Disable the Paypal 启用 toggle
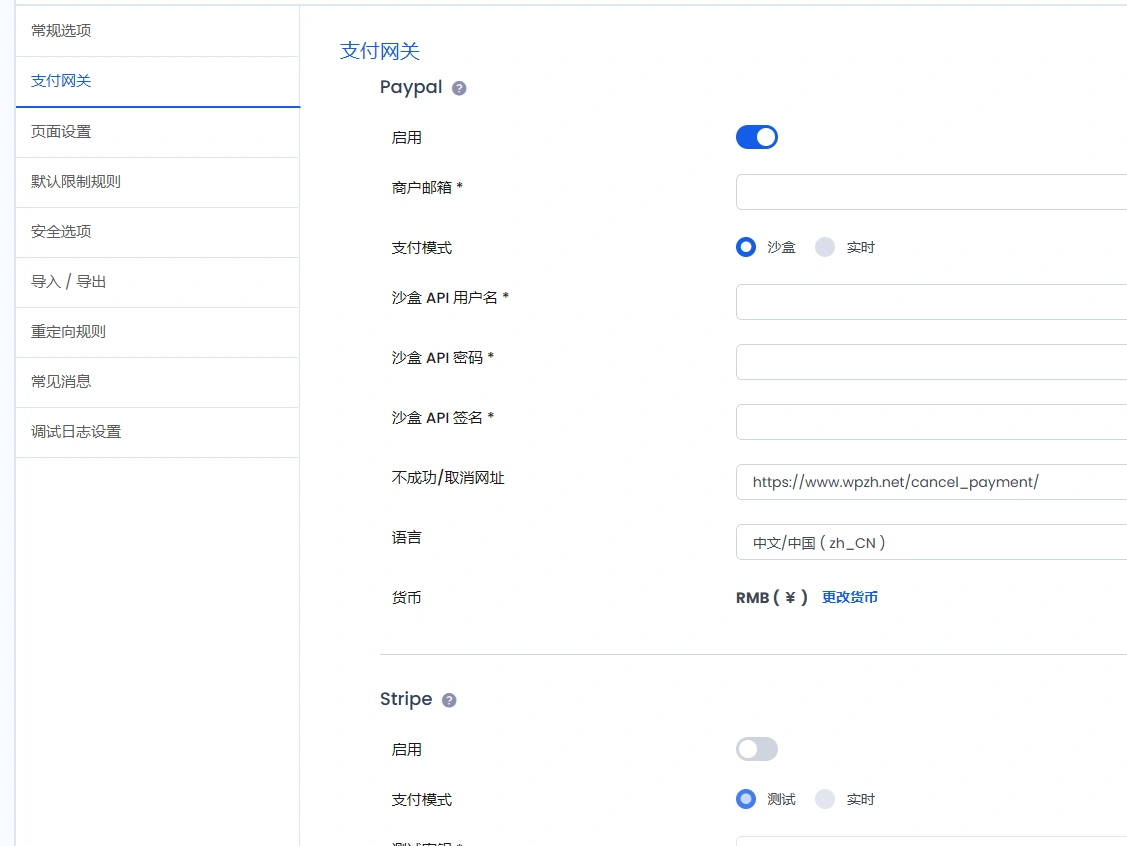1127x846 pixels. (x=757, y=137)
